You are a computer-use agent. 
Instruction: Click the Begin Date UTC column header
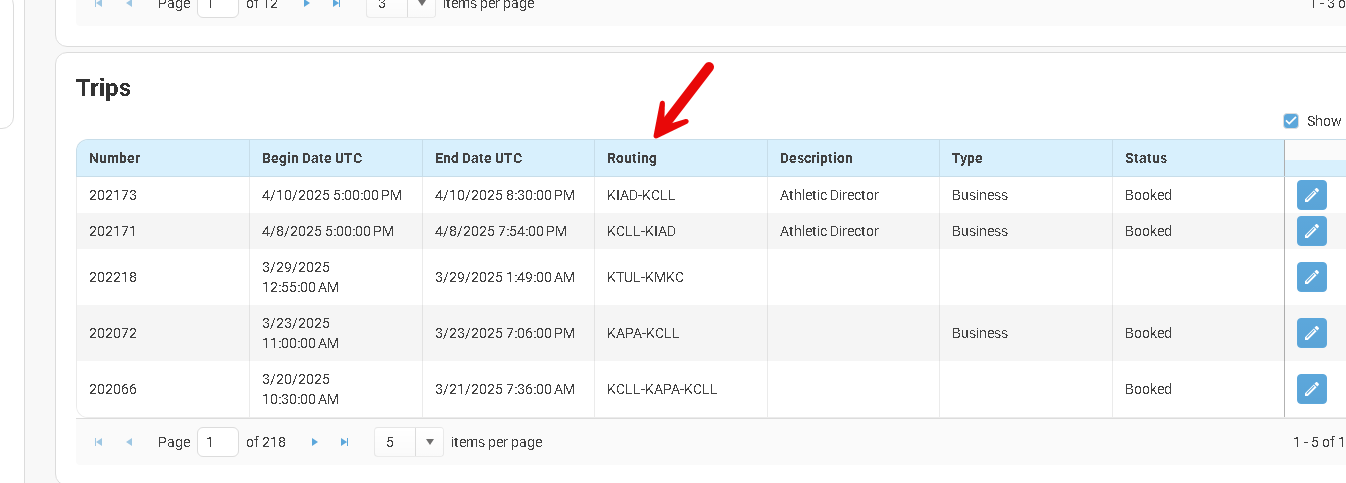tap(312, 158)
